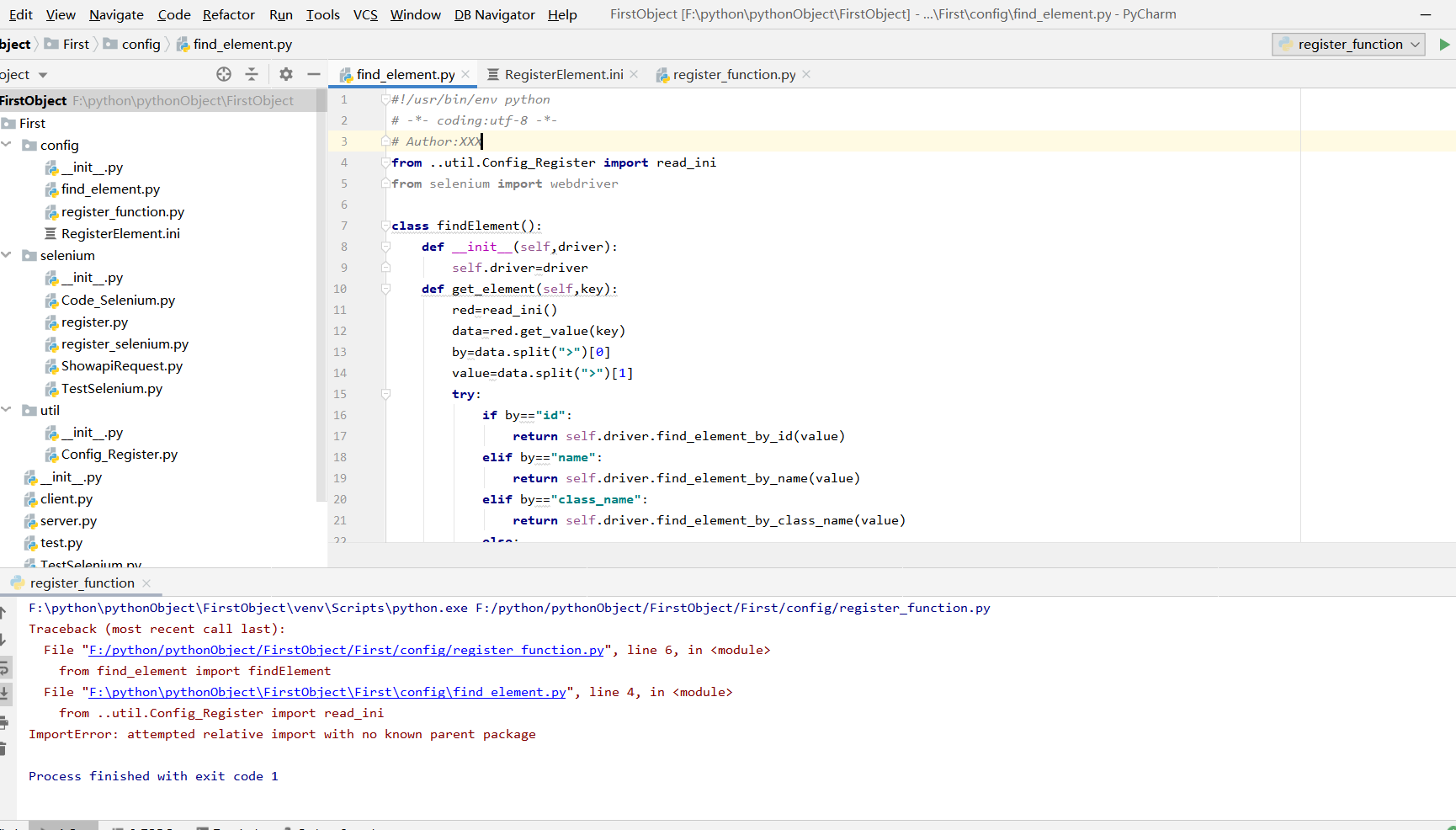
Task: Open the register_function run configuration dropdown
Action: click(1348, 45)
